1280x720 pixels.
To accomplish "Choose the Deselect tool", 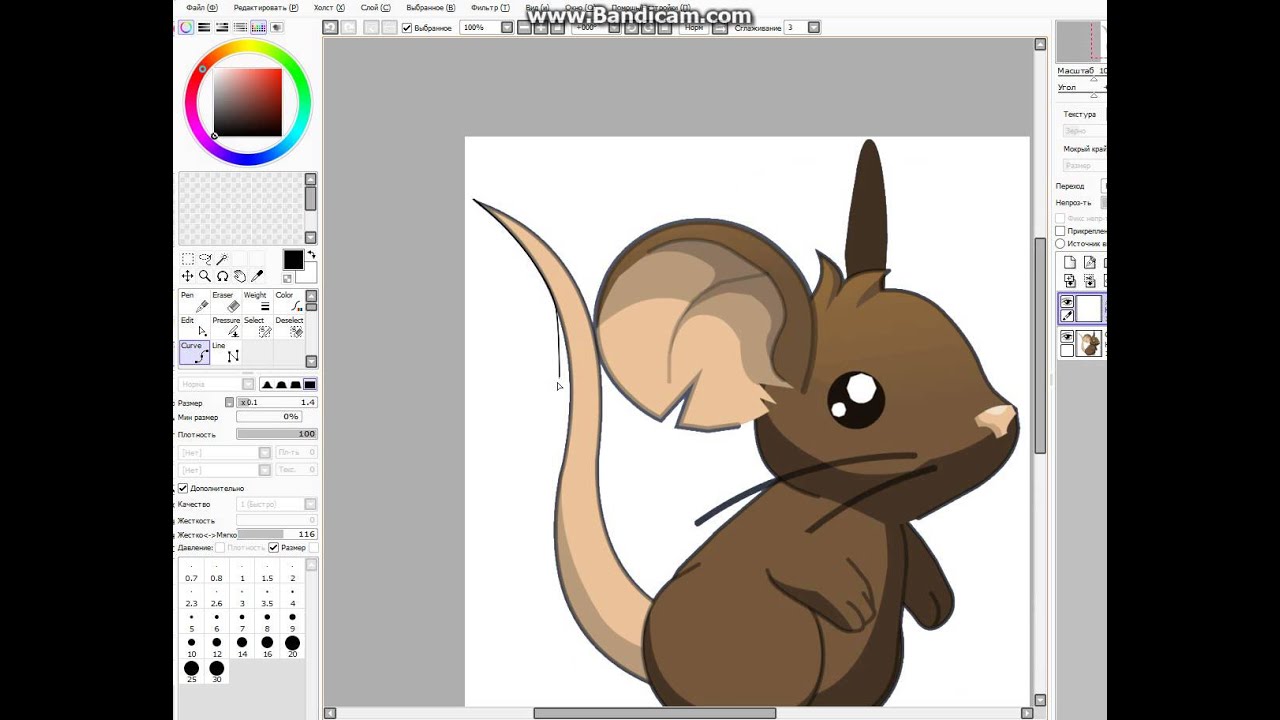I will point(288,327).
